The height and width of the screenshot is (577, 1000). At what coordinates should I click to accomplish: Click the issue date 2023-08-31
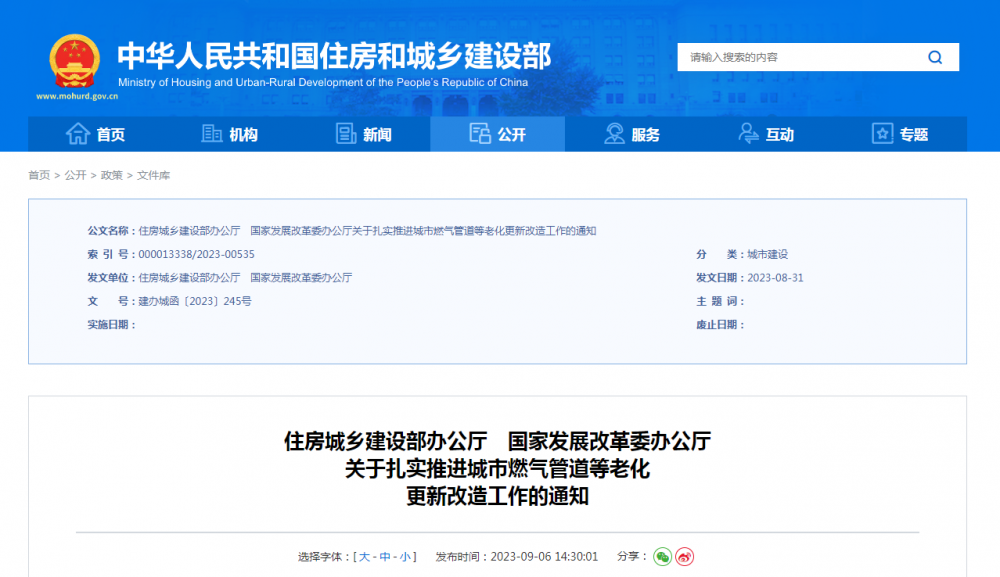[775, 278]
